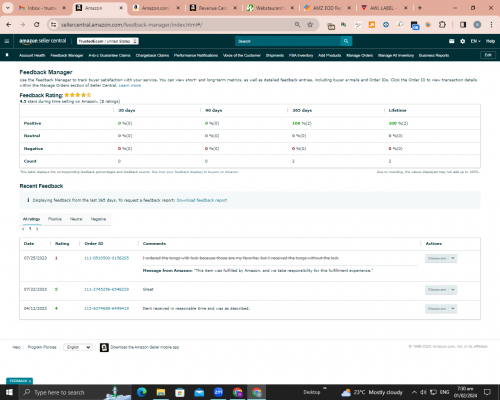Open Account Health in navigation bar
The width and height of the screenshot is (500, 400).
pyautogui.click(x=32, y=55)
